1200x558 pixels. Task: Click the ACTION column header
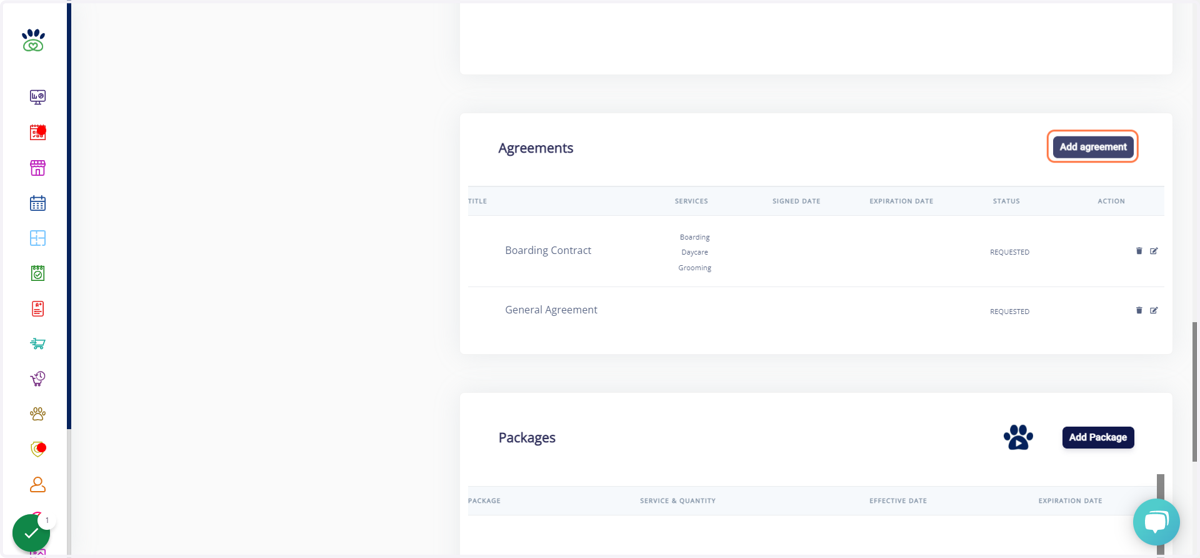(1111, 201)
